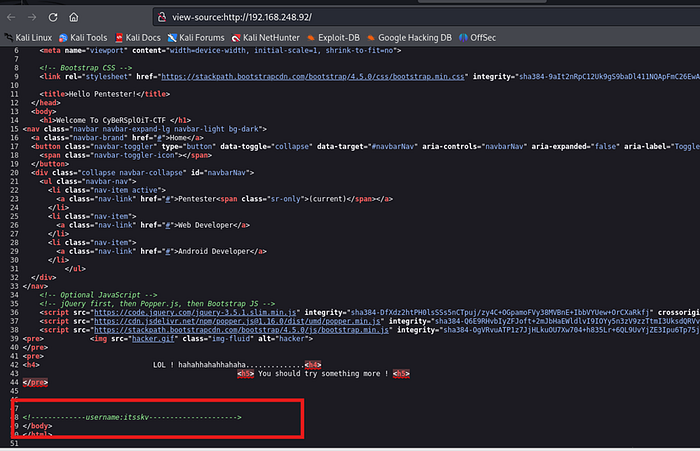
Task: Open the Google Hacking DB bookmark
Action: pyautogui.click(x=409, y=38)
